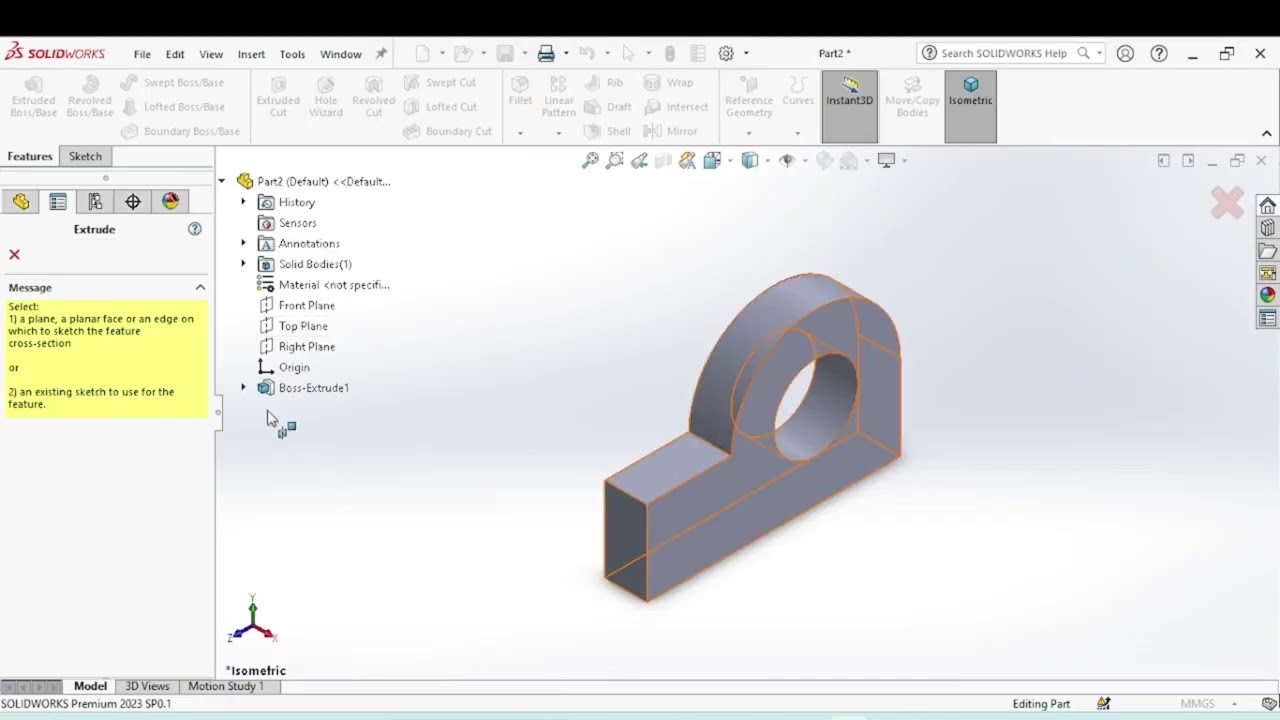Open the DimXpertManager crosshair tab
This screenshot has width=1280, height=720.
[x=133, y=202]
